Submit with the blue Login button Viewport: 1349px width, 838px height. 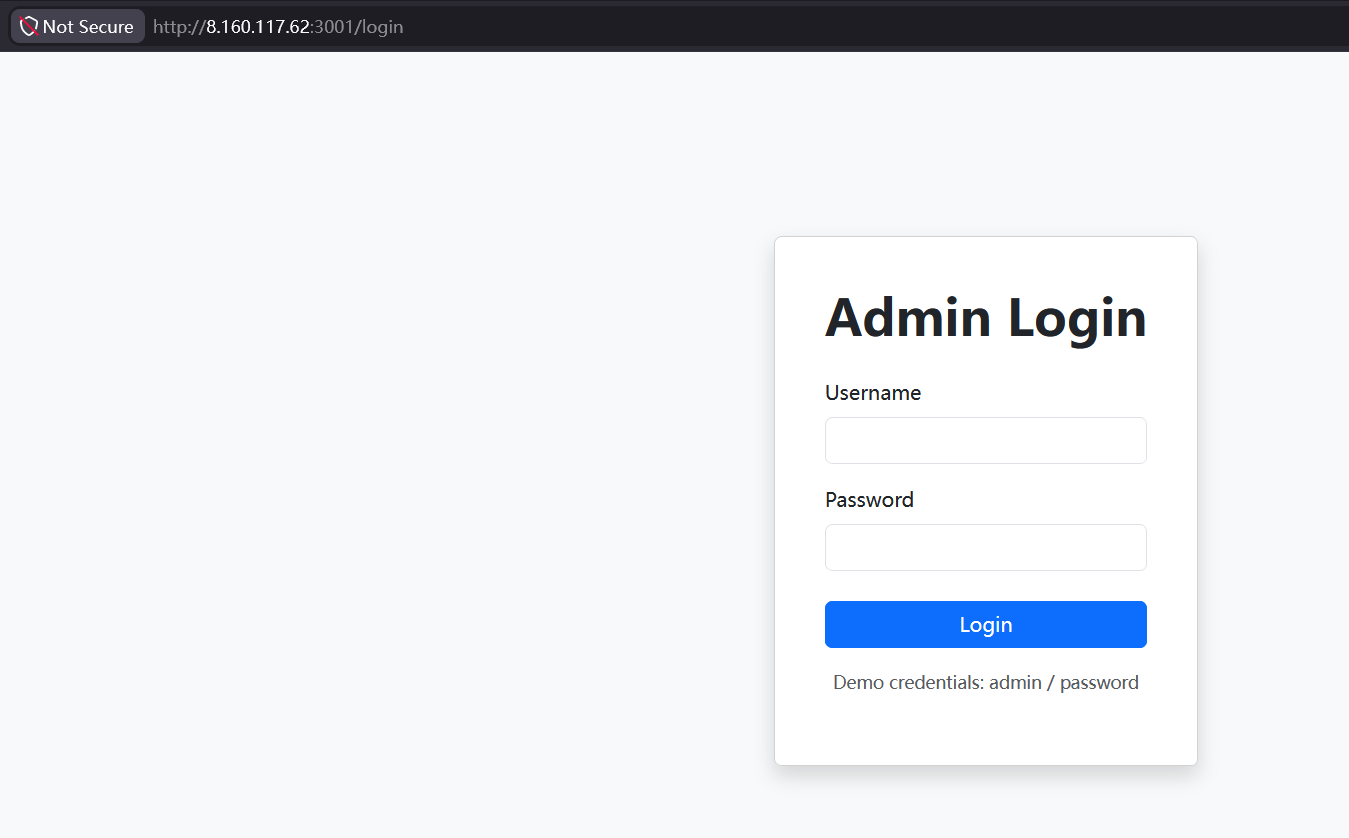[x=985, y=624]
